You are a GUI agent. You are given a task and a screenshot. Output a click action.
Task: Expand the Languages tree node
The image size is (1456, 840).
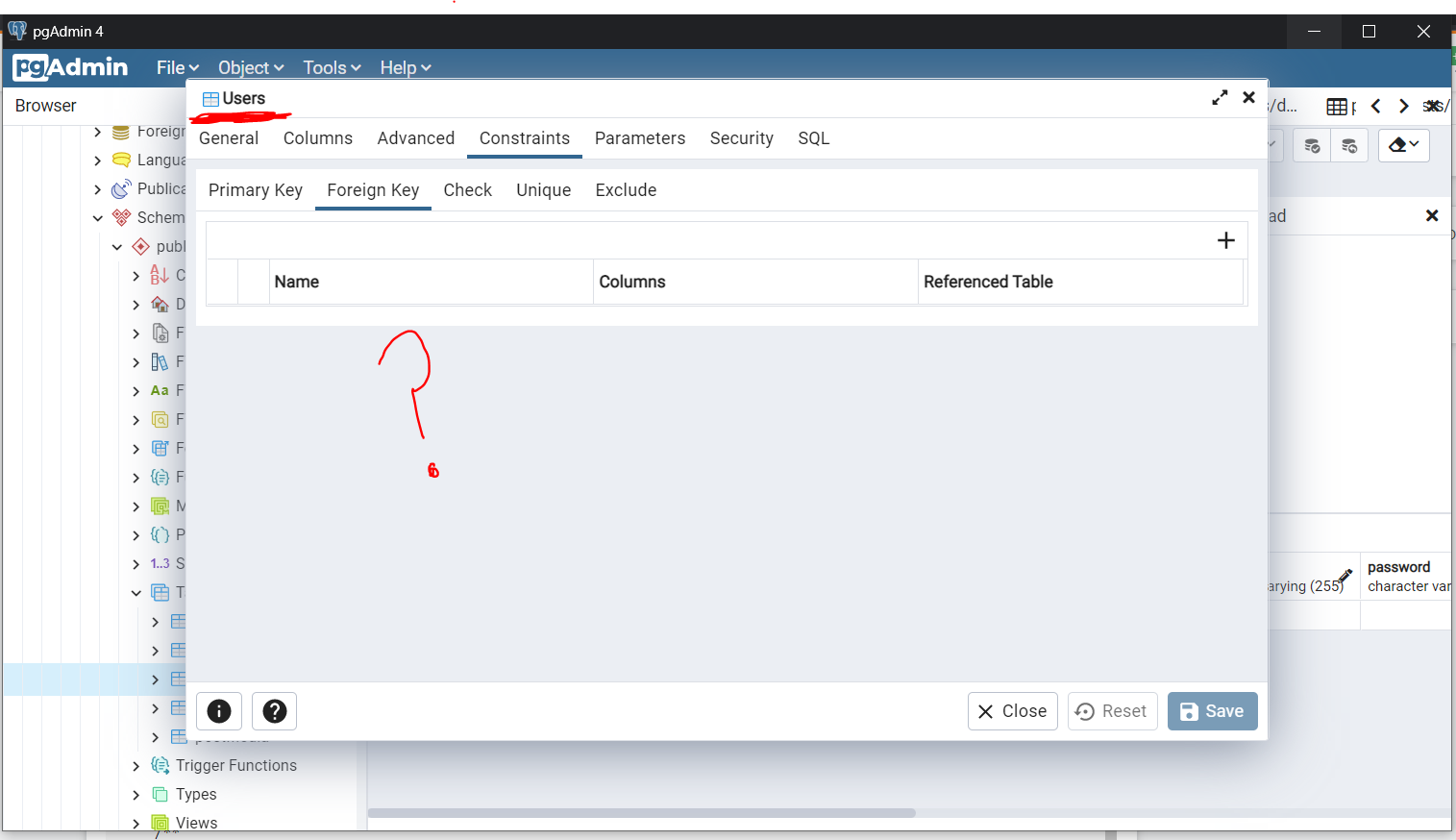(97, 161)
